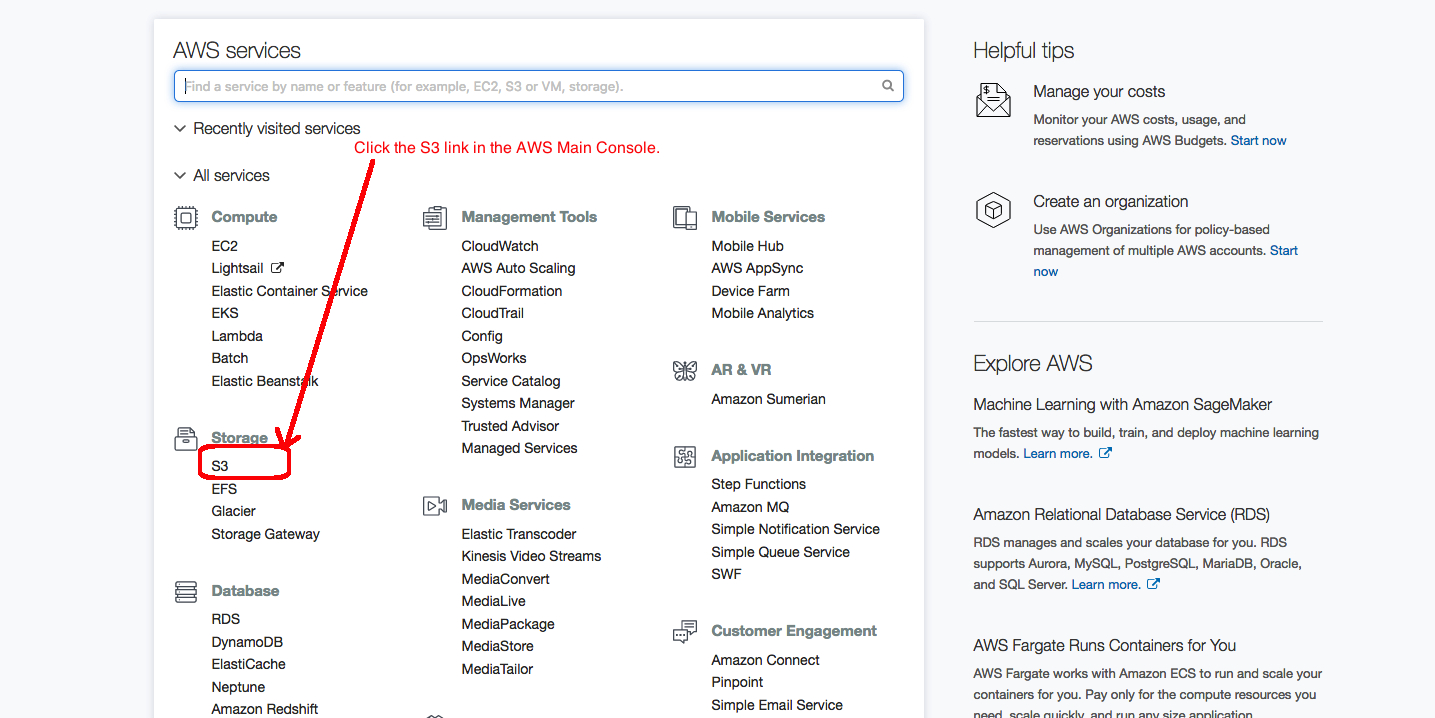Click the Compute category chip icon
The height and width of the screenshot is (718, 1435).
coord(186,217)
